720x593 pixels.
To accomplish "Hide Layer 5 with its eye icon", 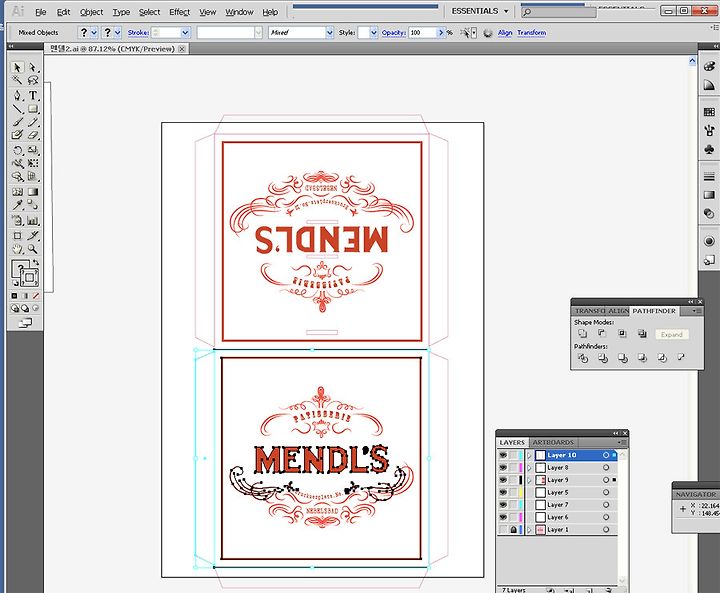I will click(503, 492).
